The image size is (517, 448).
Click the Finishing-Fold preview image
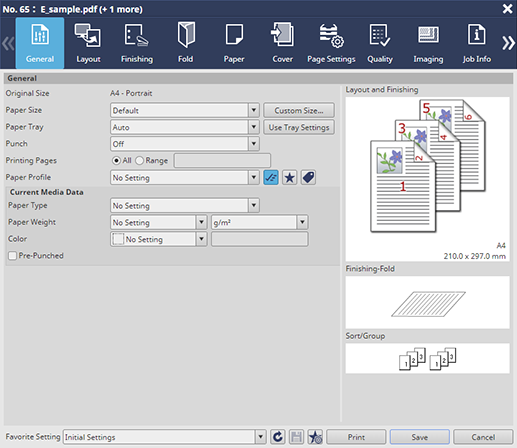(x=428, y=302)
